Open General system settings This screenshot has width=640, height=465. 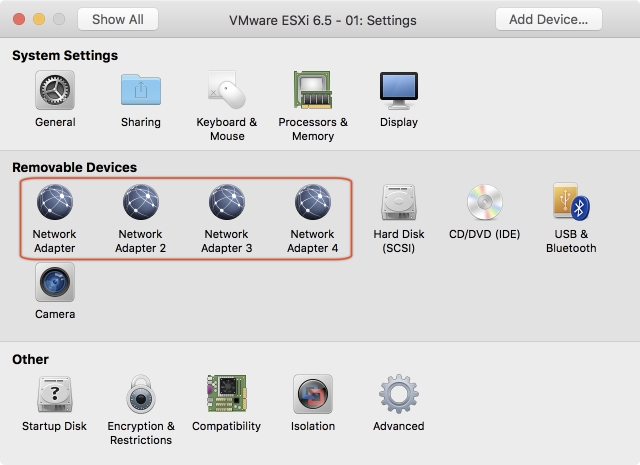click(55, 91)
